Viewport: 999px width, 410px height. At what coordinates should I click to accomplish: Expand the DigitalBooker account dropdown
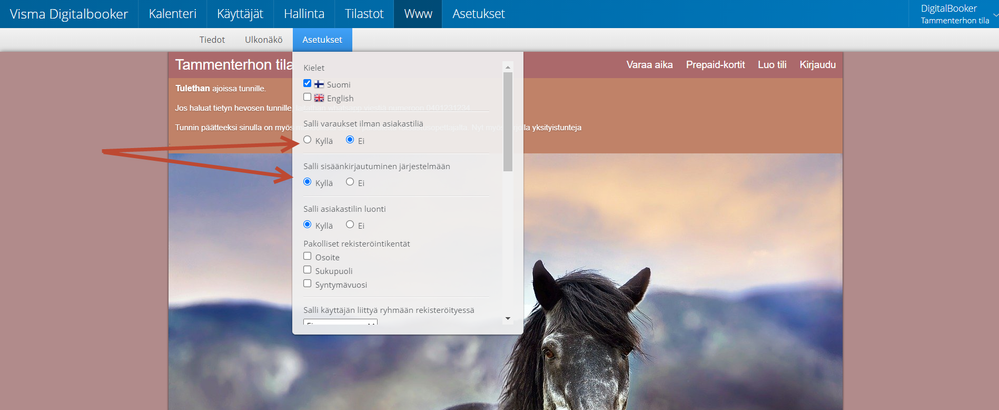click(x=958, y=14)
